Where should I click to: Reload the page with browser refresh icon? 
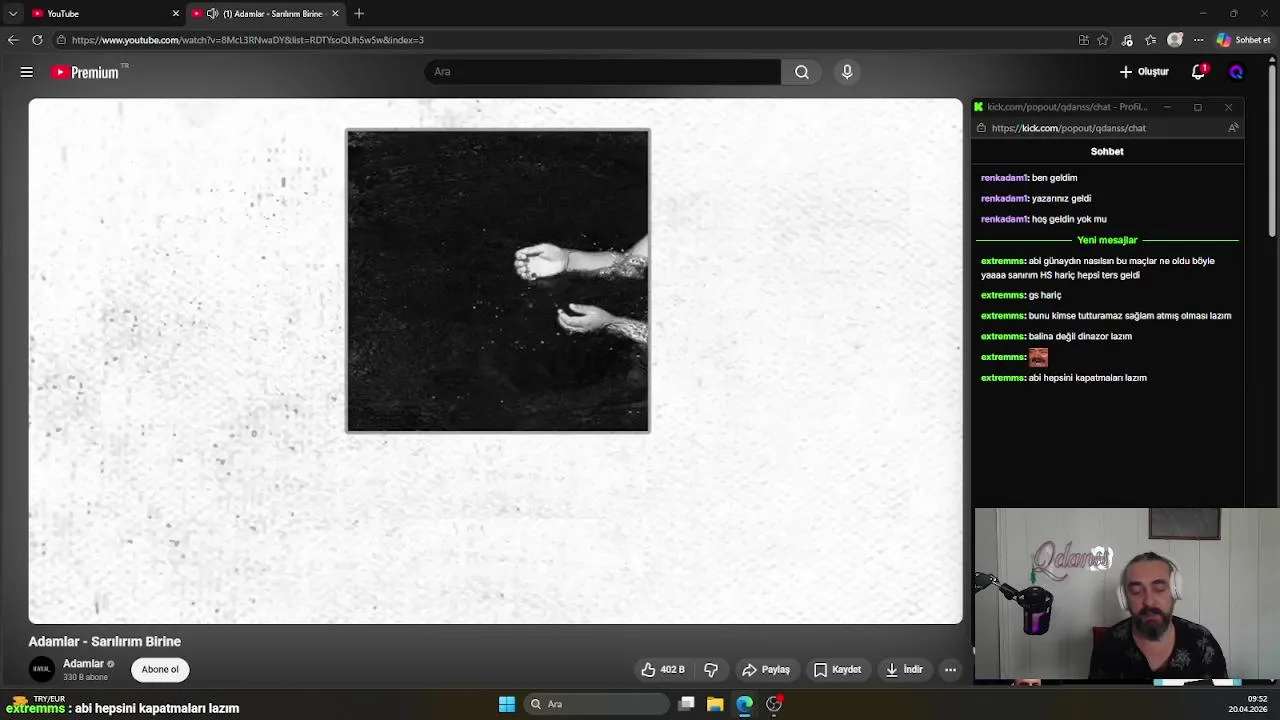click(37, 40)
